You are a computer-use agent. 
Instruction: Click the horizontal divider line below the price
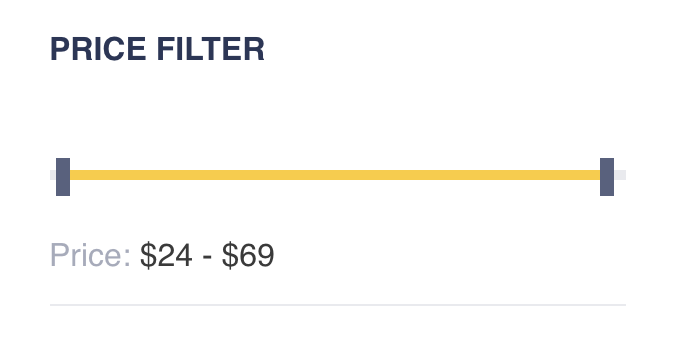tap(338, 305)
